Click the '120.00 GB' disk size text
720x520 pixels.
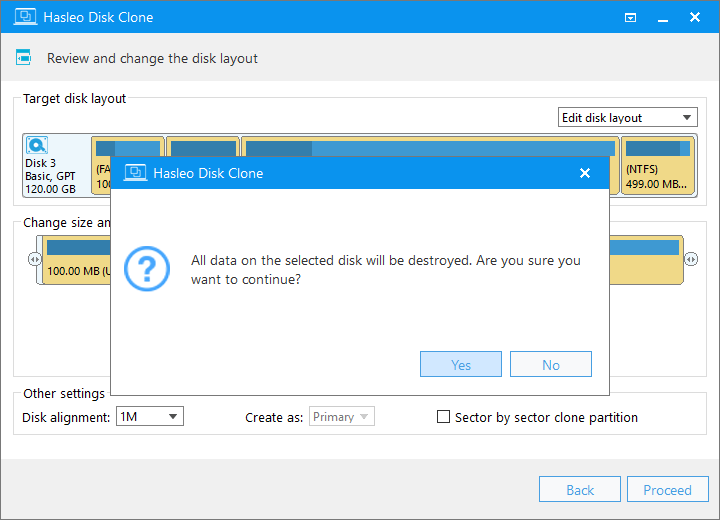pos(51,189)
